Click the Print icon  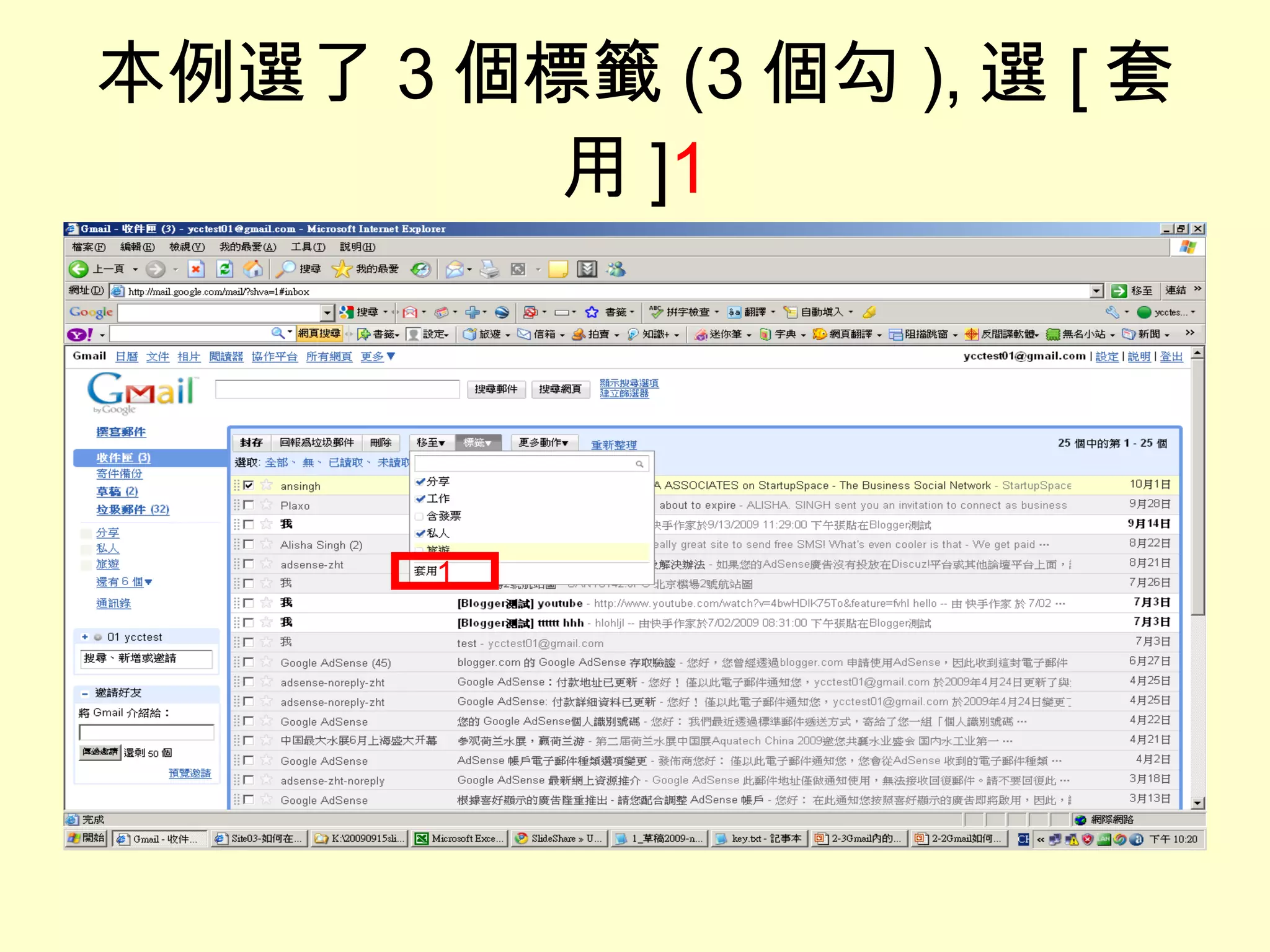click(489, 269)
